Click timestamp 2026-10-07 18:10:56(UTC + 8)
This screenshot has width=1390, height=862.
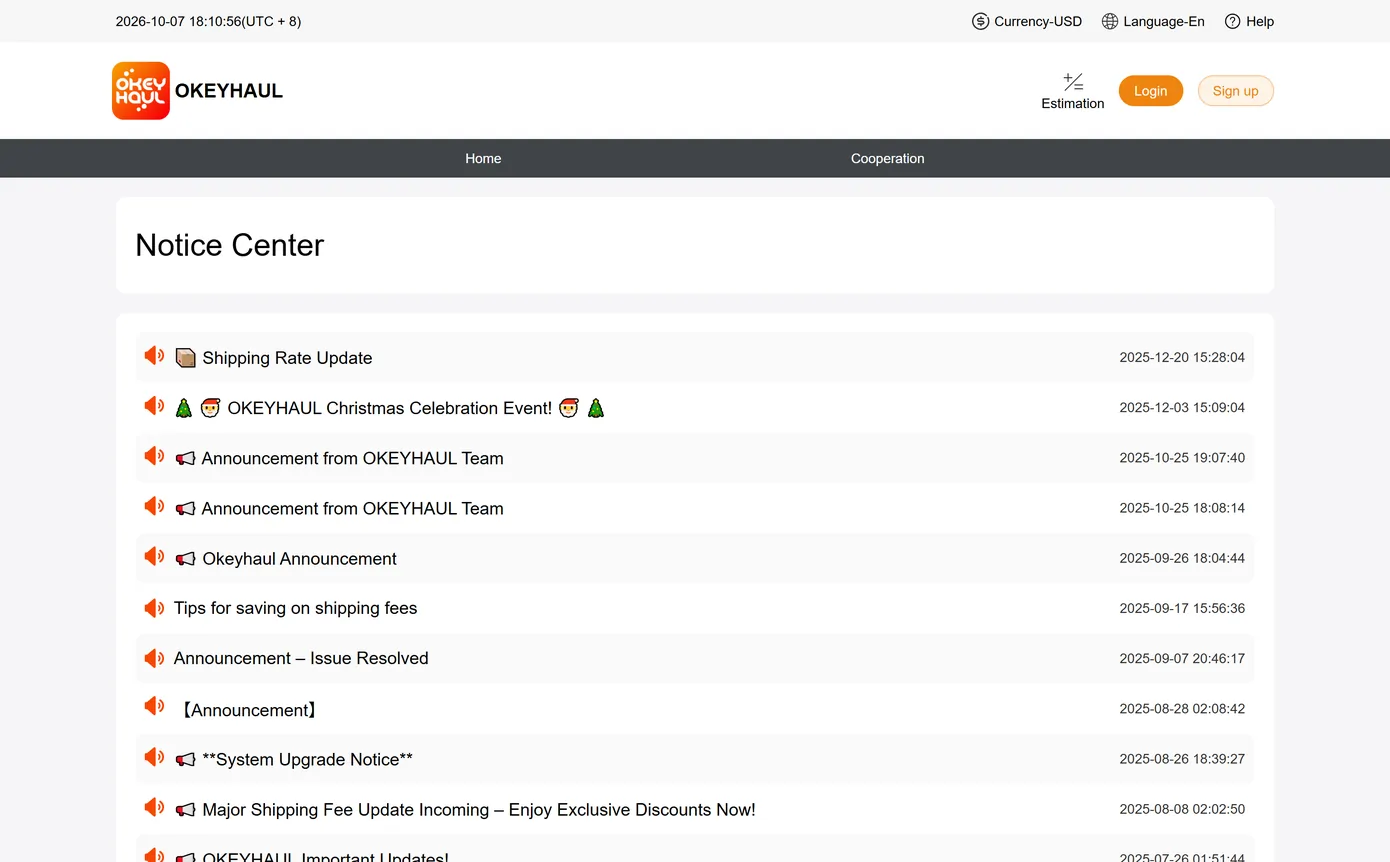(208, 21)
